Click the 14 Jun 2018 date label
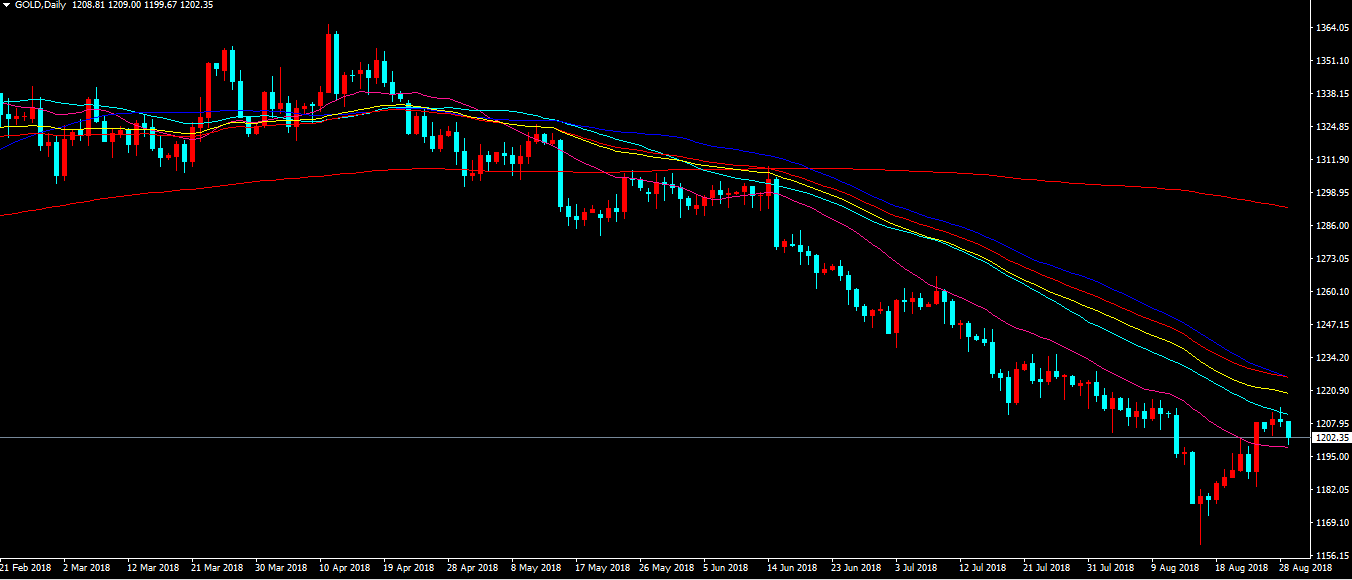 pyautogui.click(x=793, y=568)
